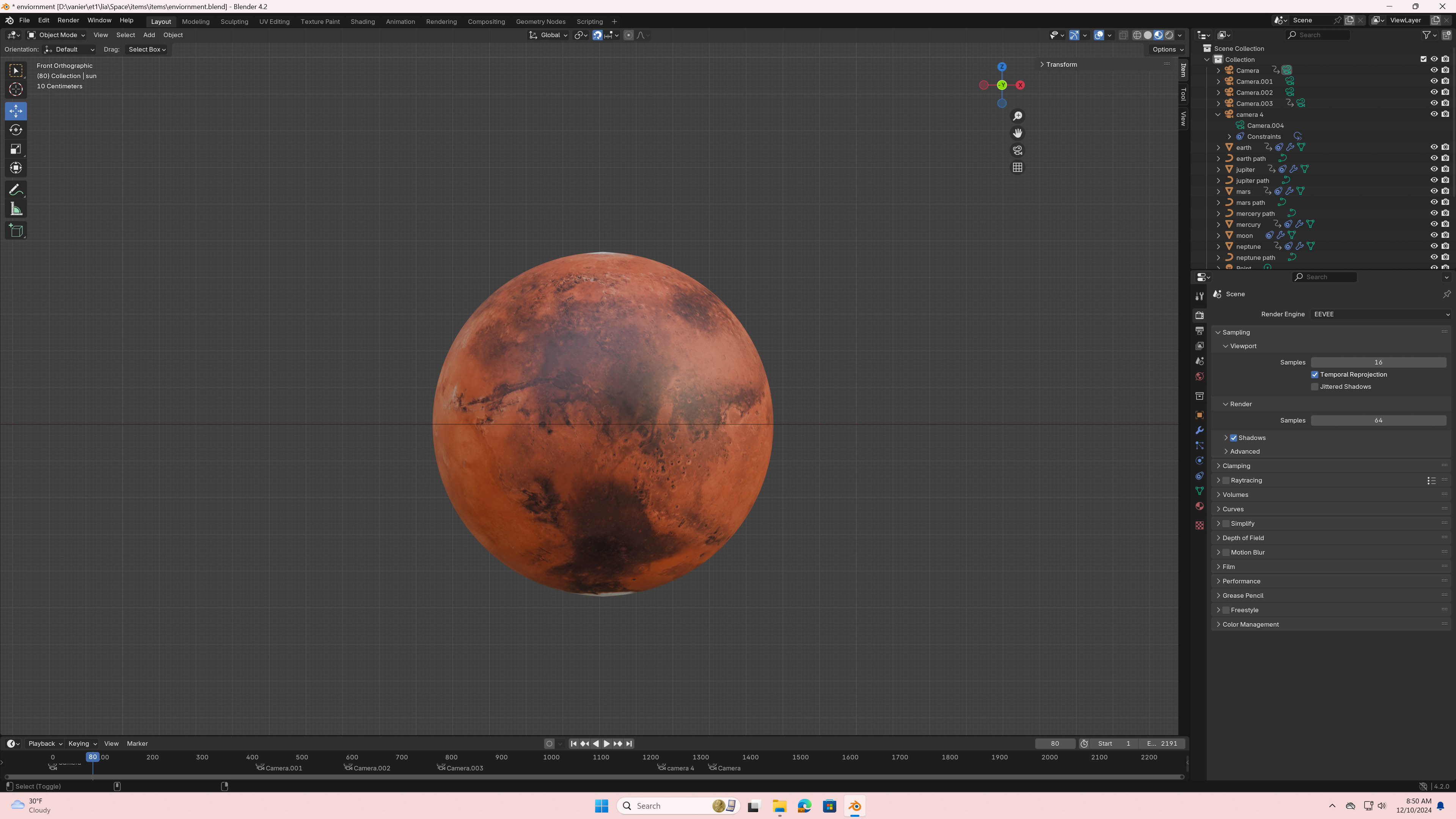
Task: Click the Add Cube tool
Action: pyautogui.click(x=16, y=231)
